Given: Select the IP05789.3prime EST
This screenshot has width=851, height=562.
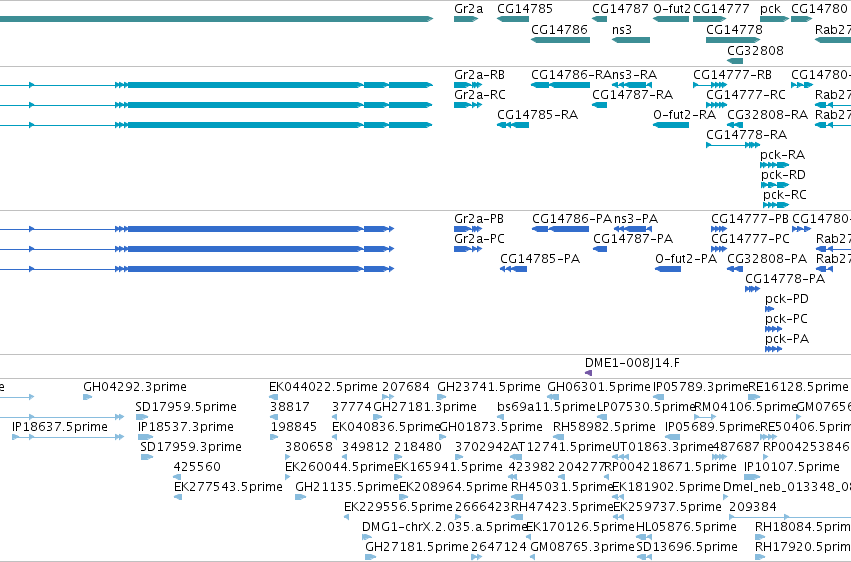Looking at the screenshot, I should 658,397.
